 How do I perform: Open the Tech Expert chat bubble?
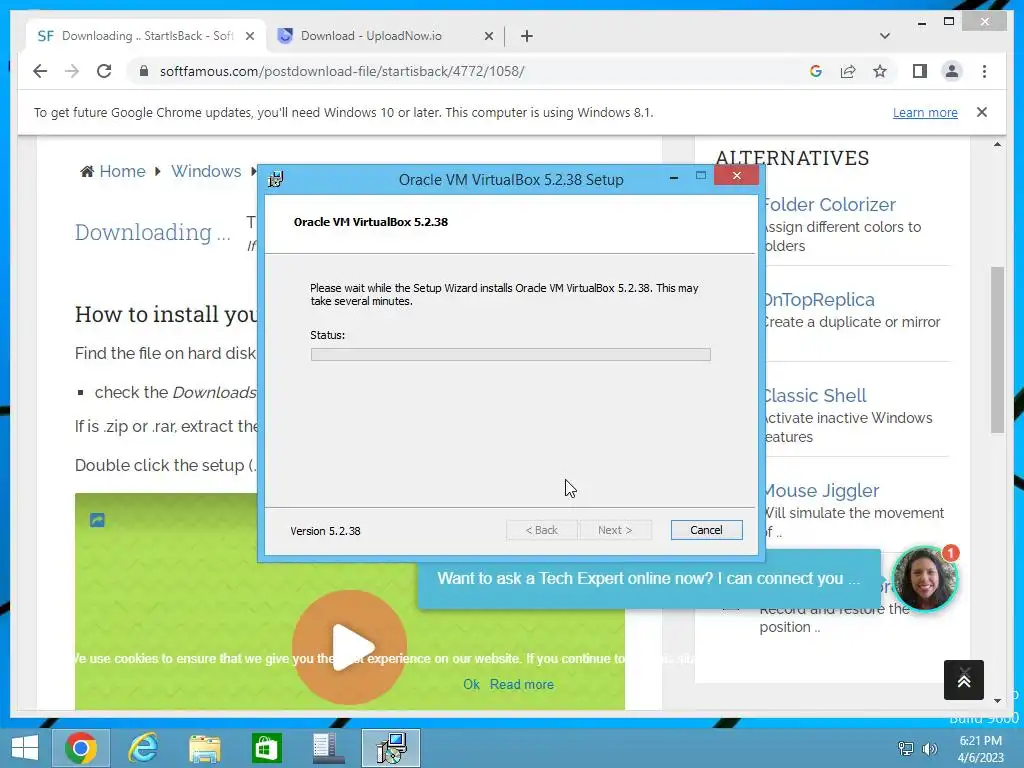click(x=649, y=579)
